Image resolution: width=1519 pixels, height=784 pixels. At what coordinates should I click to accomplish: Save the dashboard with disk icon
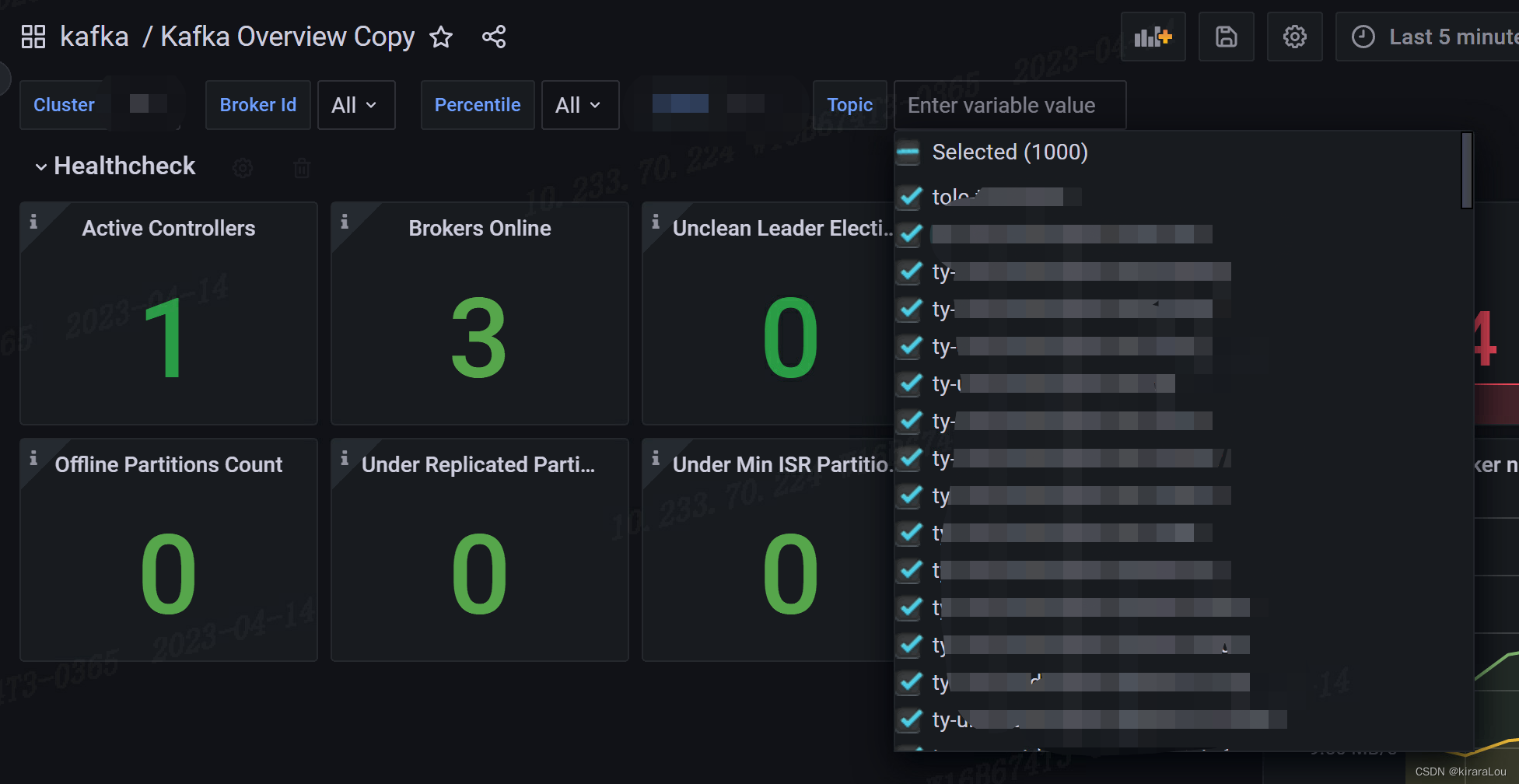point(1226,37)
